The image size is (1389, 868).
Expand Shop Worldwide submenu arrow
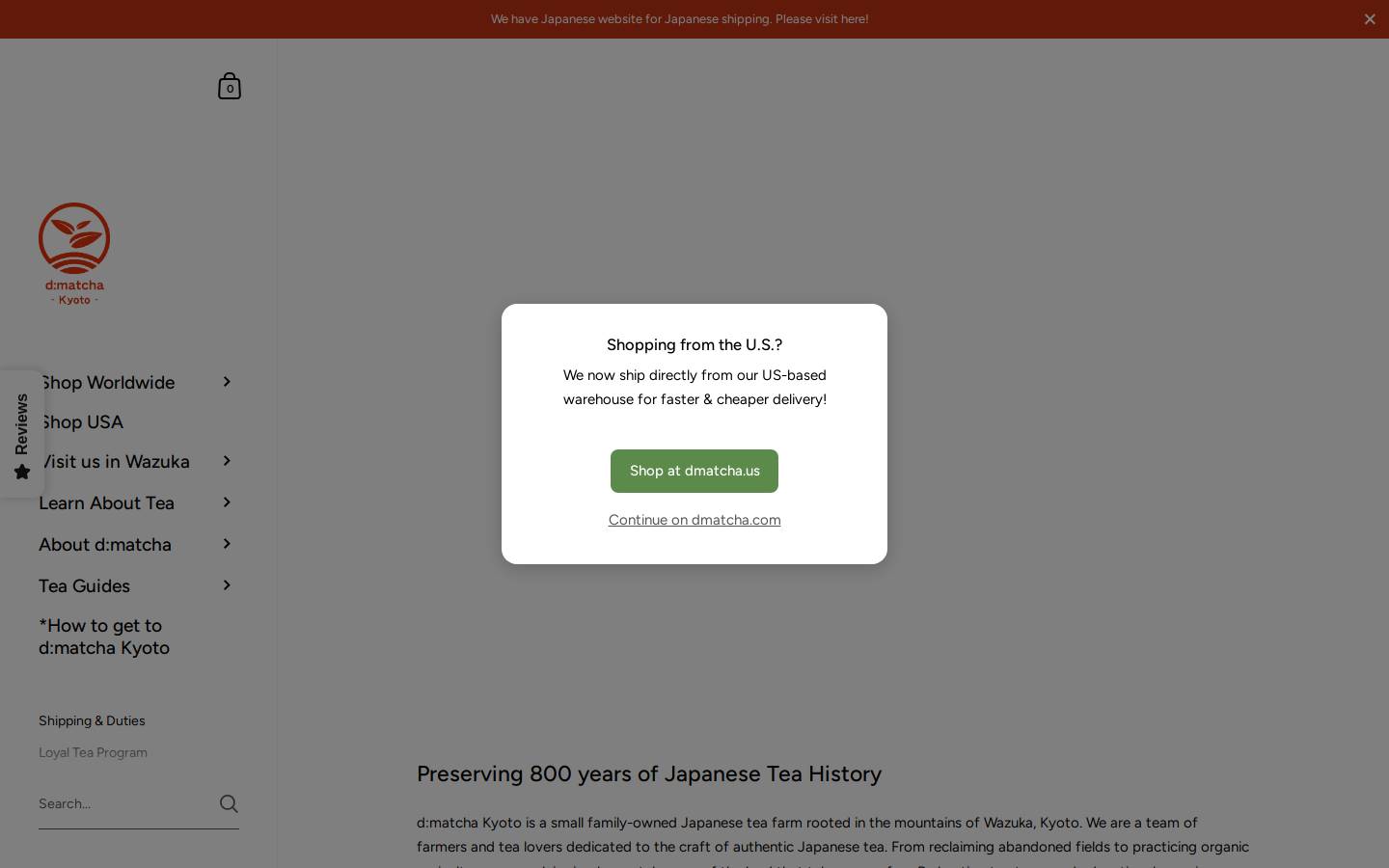pos(227,382)
